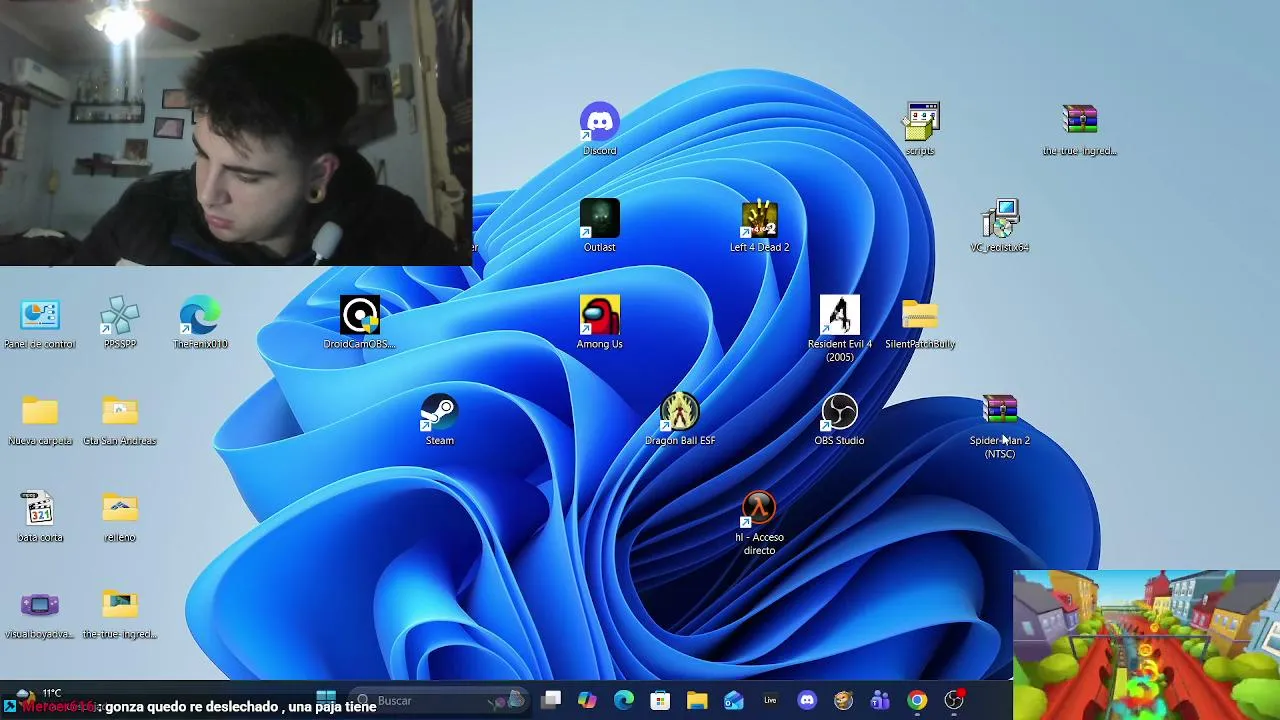Open the Windows Start menu

[x=326, y=699]
